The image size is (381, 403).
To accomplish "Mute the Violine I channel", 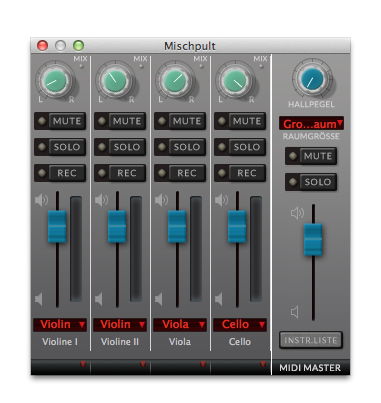I will (x=60, y=121).
